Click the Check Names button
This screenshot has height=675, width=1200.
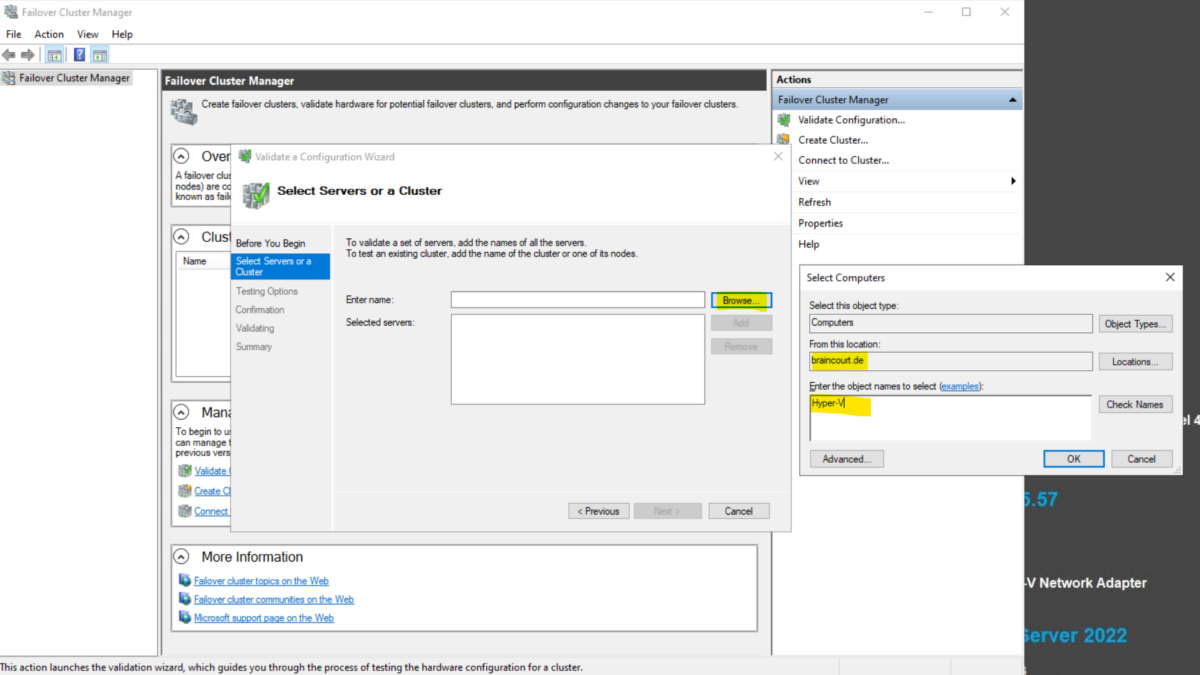(x=1135, y=404)
